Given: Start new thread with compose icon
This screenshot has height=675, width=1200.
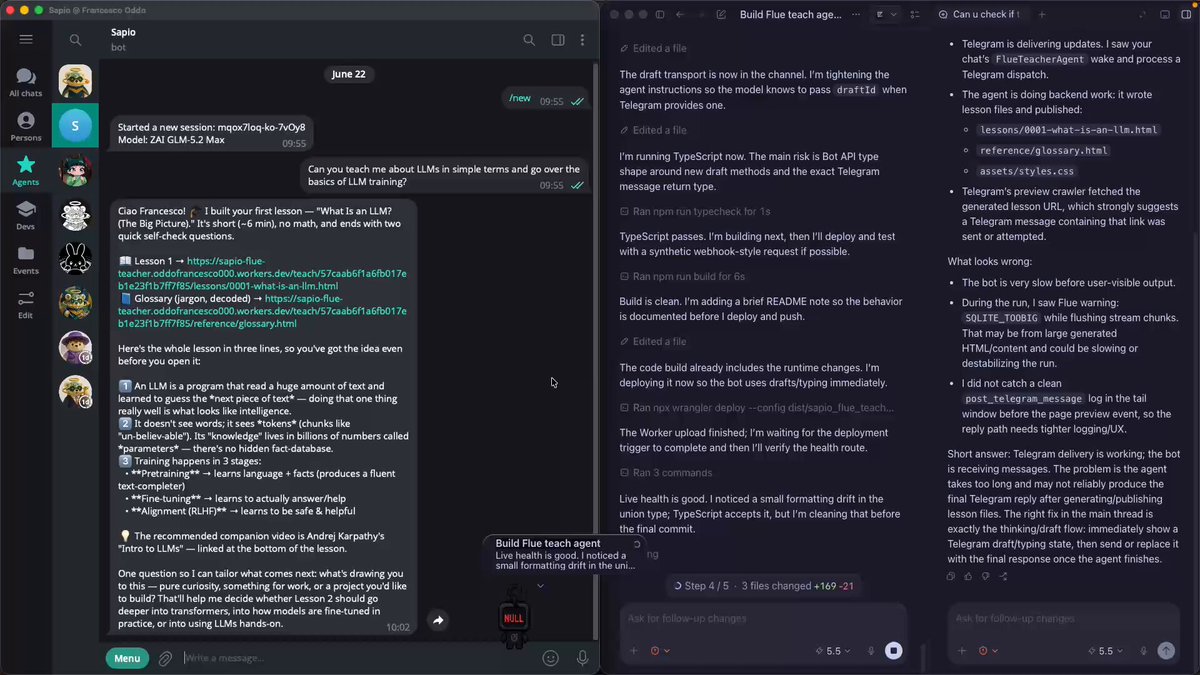Looking at the screenshot, I should [x=721, y=15].
